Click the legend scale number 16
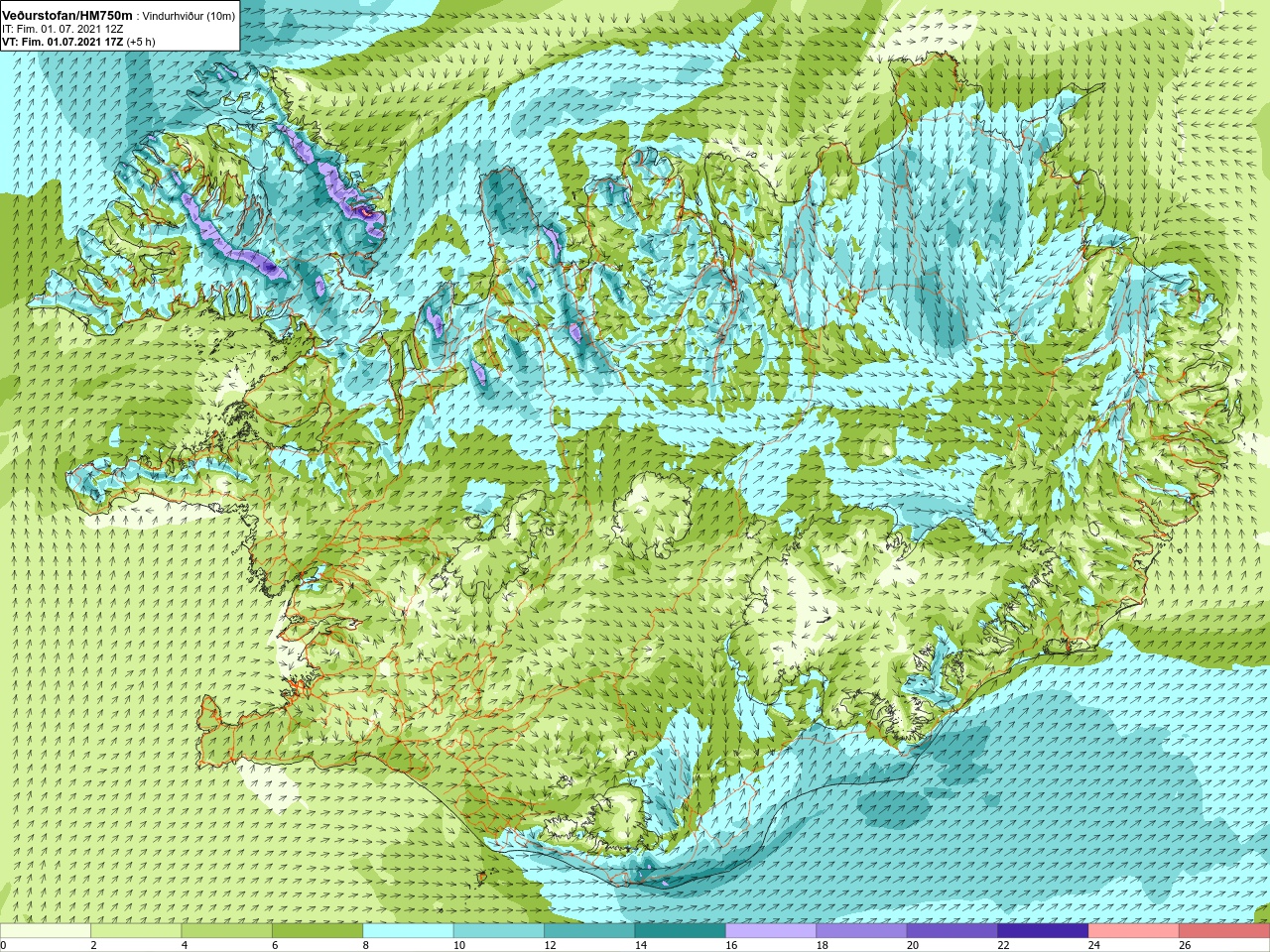Screen dimensions: 1270x952 (x=731, y=945)
